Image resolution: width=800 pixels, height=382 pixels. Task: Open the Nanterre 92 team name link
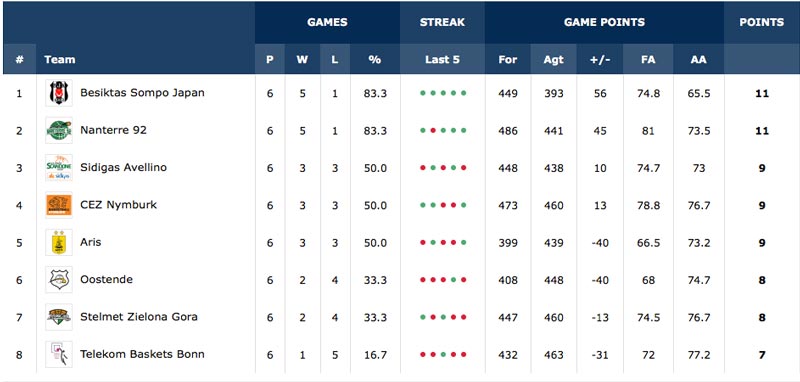pos(113,130)
